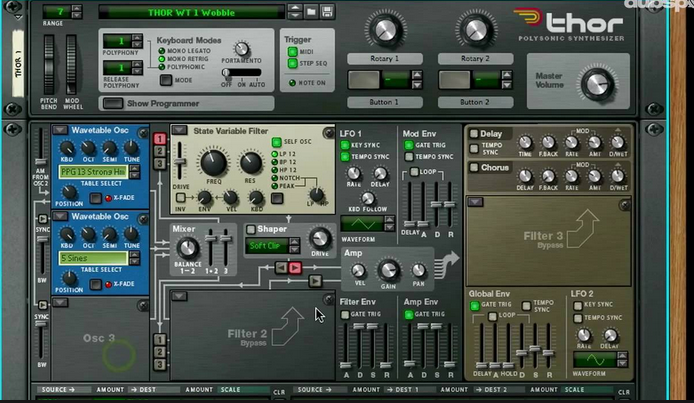Click the browse patch folder icon
694x403 pixels.
click(312, 12)
